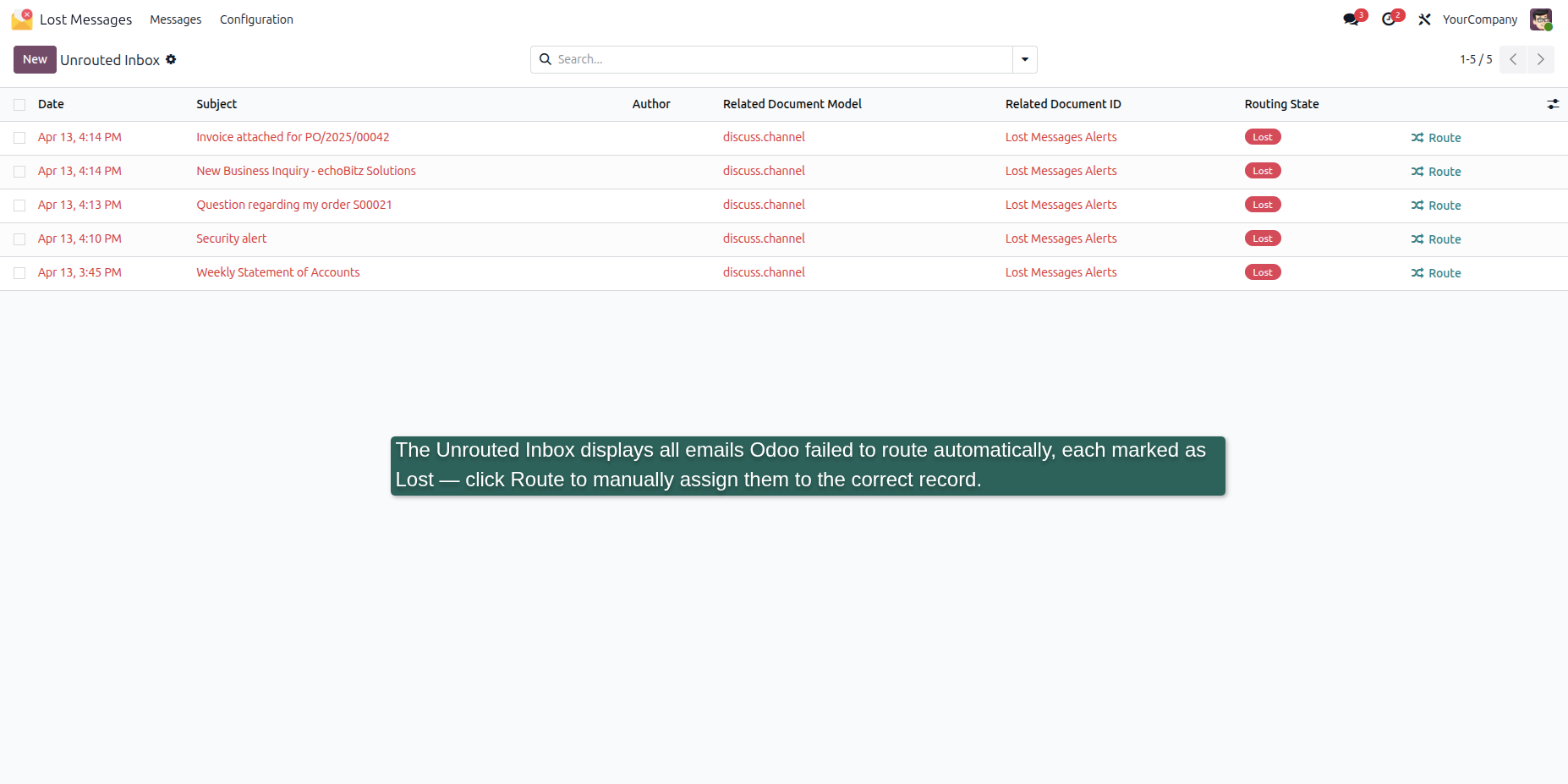Check the Invoice attached for PO/2025/00042 row
1568x784 pixels.
(19, 138)
